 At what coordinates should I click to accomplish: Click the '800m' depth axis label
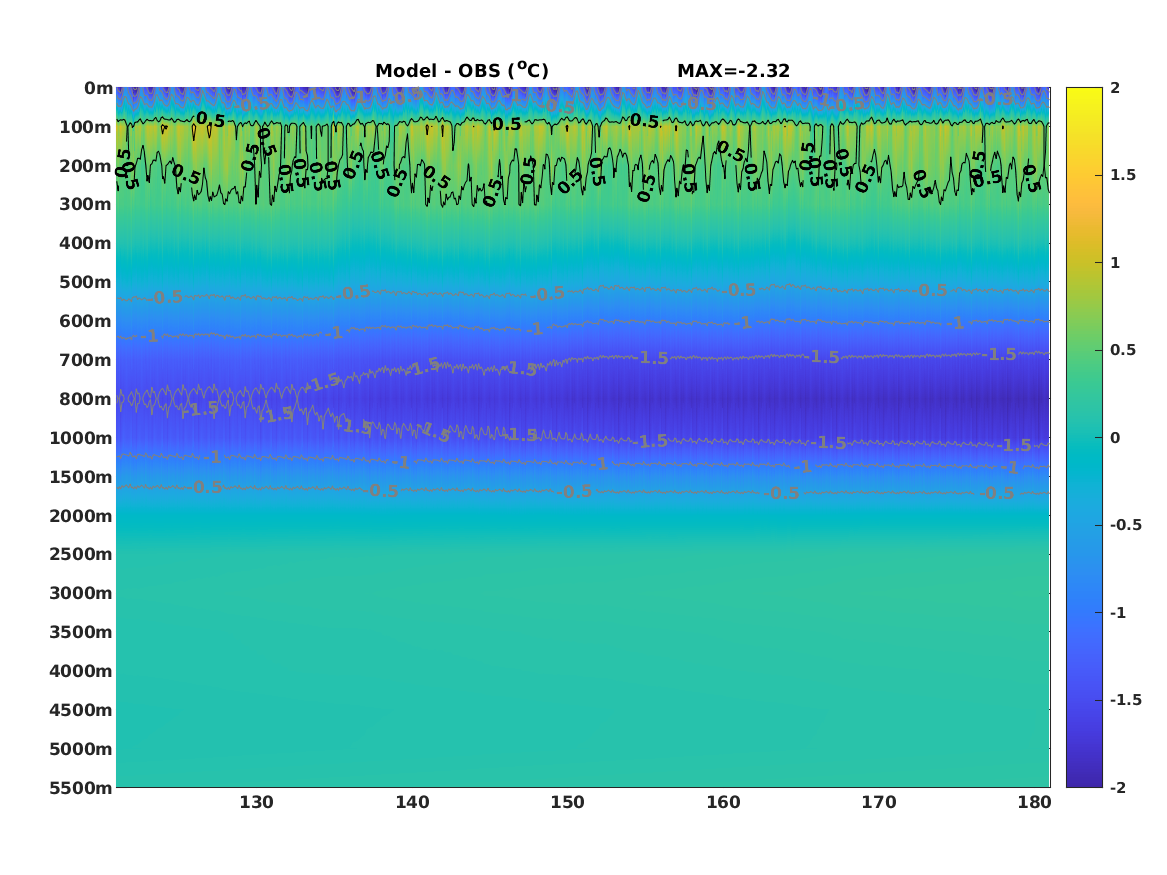point(86,399)
